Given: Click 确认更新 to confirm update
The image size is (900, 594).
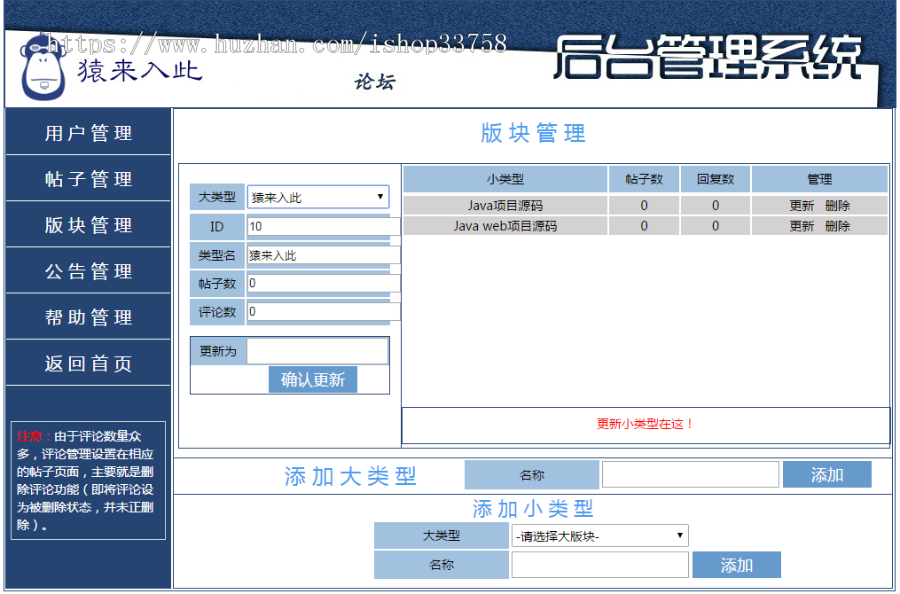Looking at the screenshot, I should (315, 380).
